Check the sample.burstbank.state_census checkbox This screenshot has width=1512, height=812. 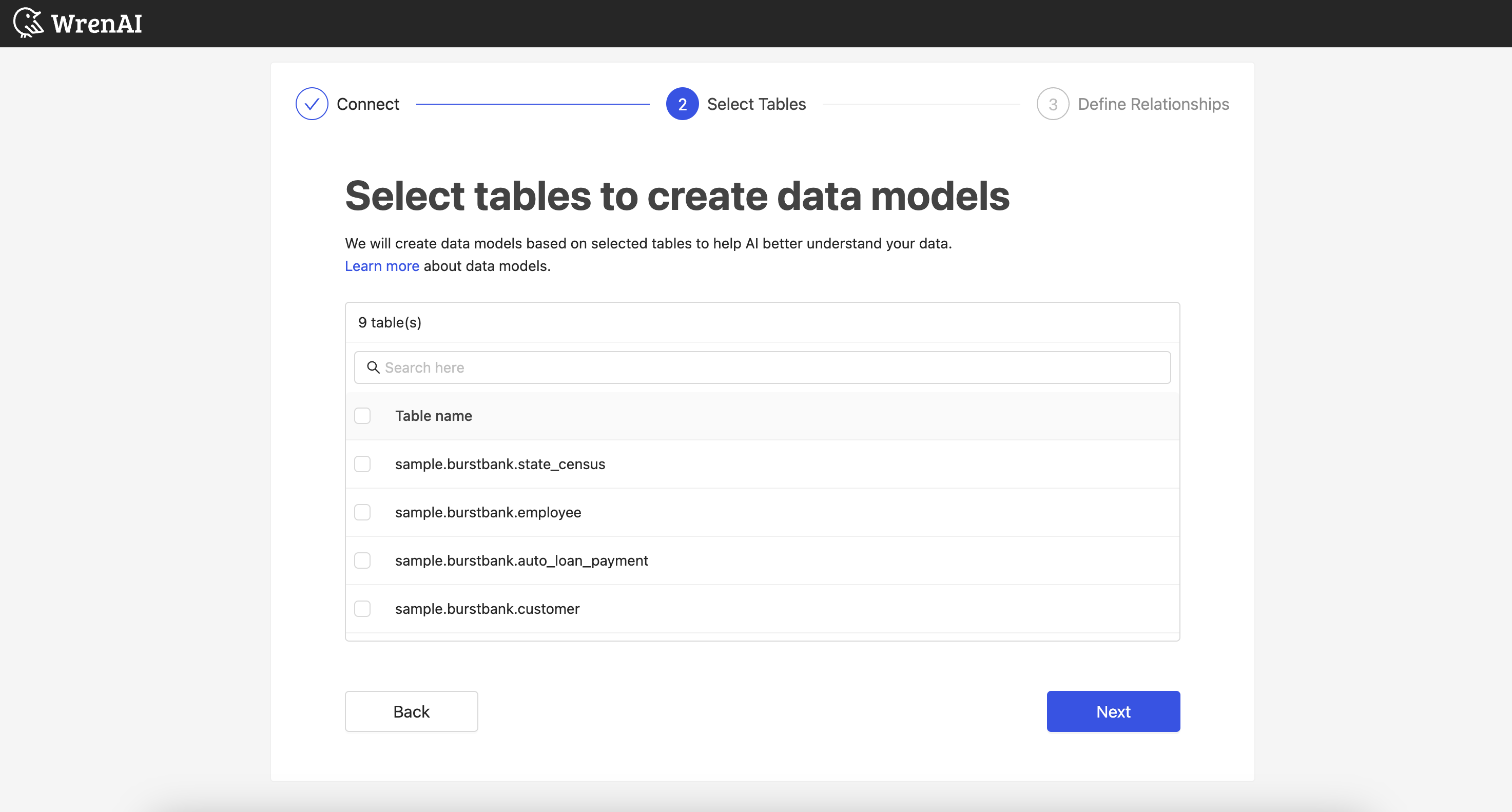(x=362, y=464)
